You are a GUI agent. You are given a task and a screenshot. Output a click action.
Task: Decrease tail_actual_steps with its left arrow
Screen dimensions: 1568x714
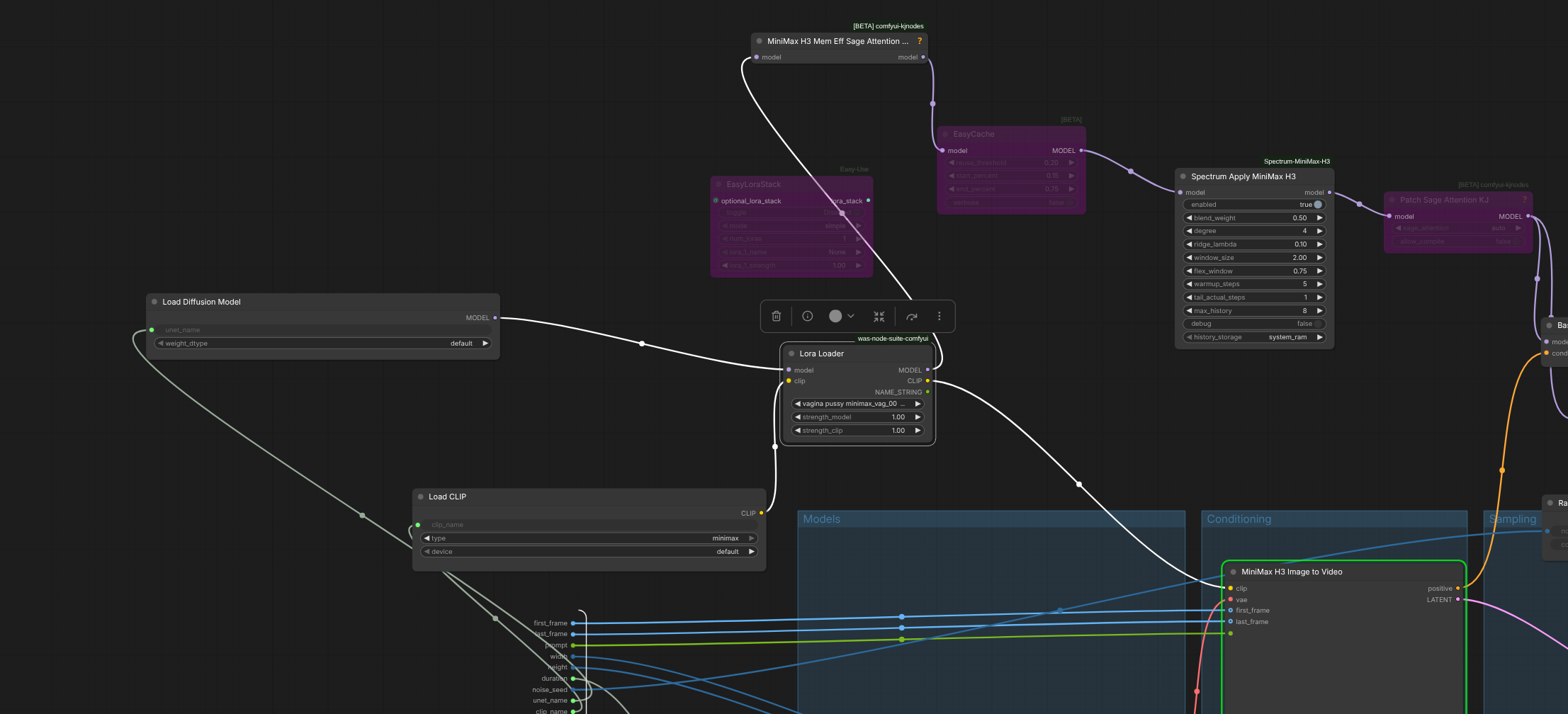(x=1189, y=297)
